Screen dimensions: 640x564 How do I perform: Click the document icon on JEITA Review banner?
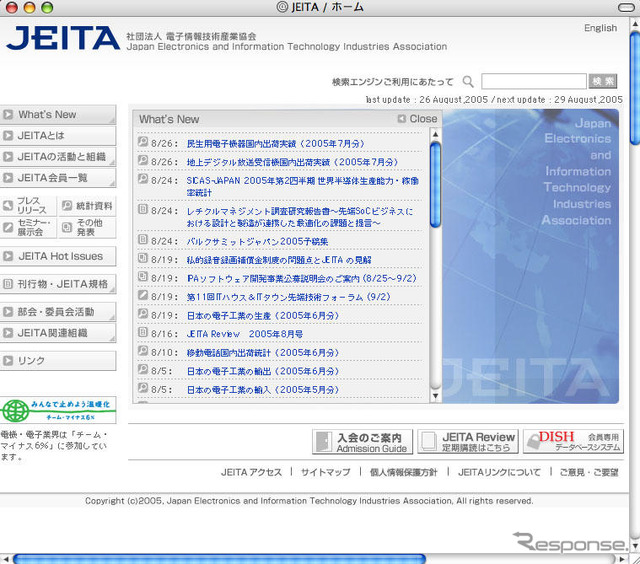[429, 442]
